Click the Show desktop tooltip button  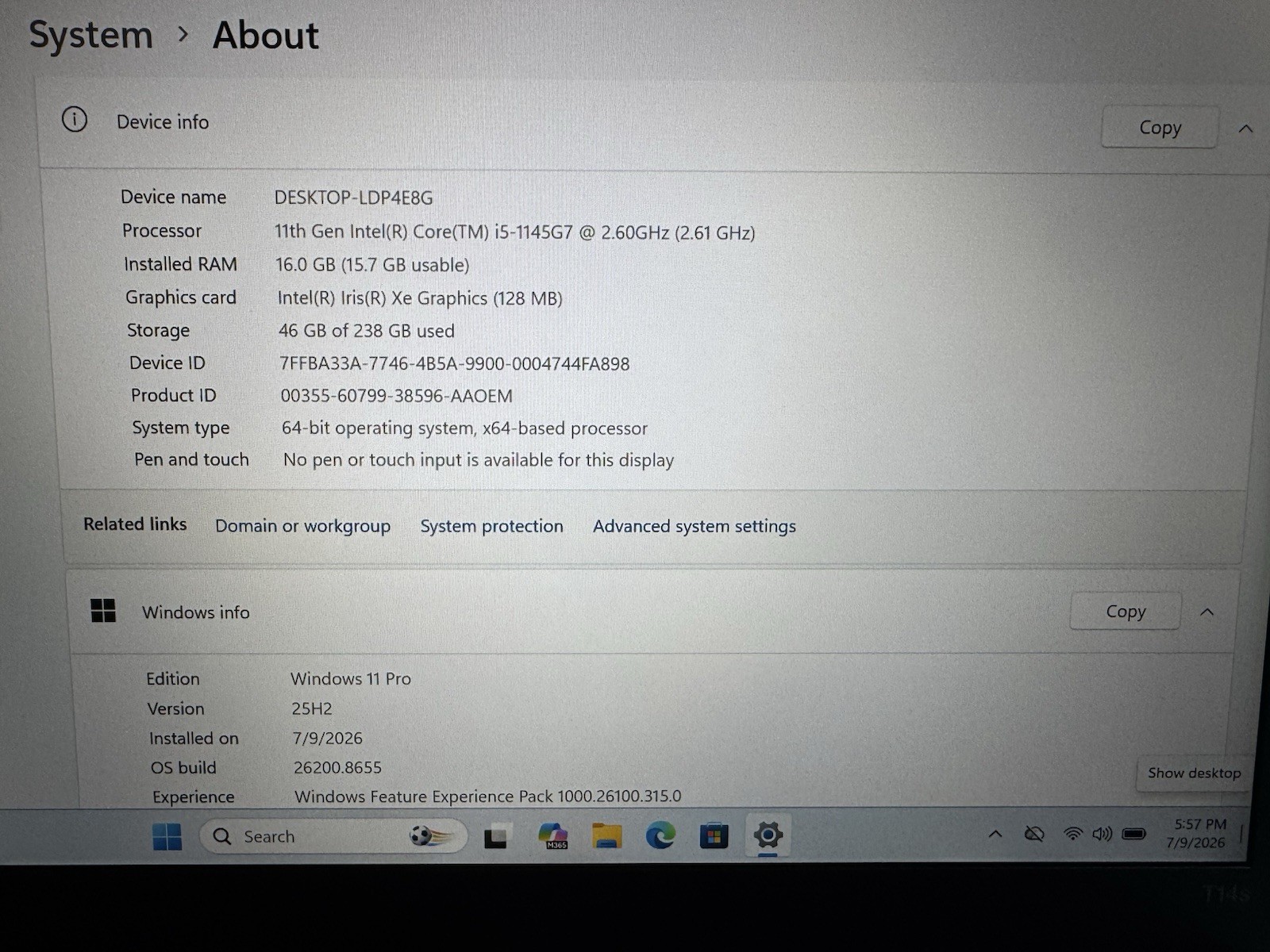(x=1194, y=773)
